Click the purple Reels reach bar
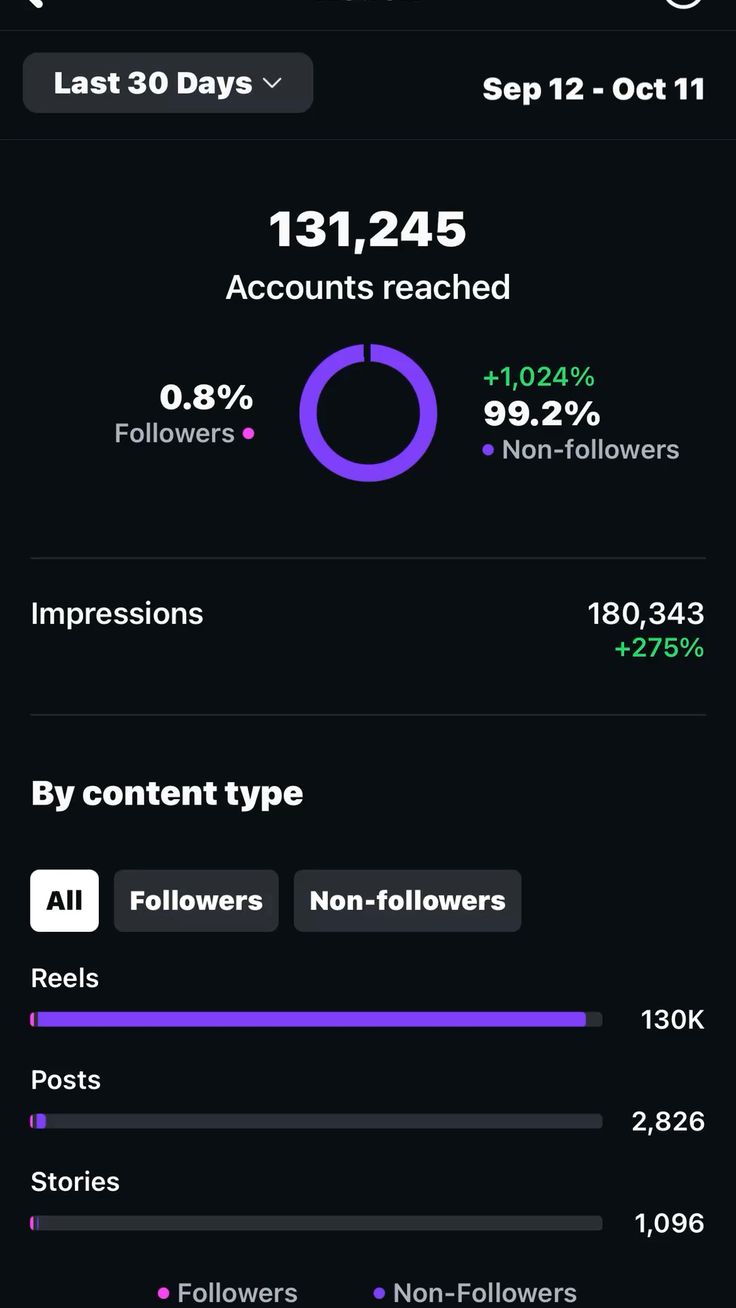The image size is (736, 1308). [x=310, y=1019]
